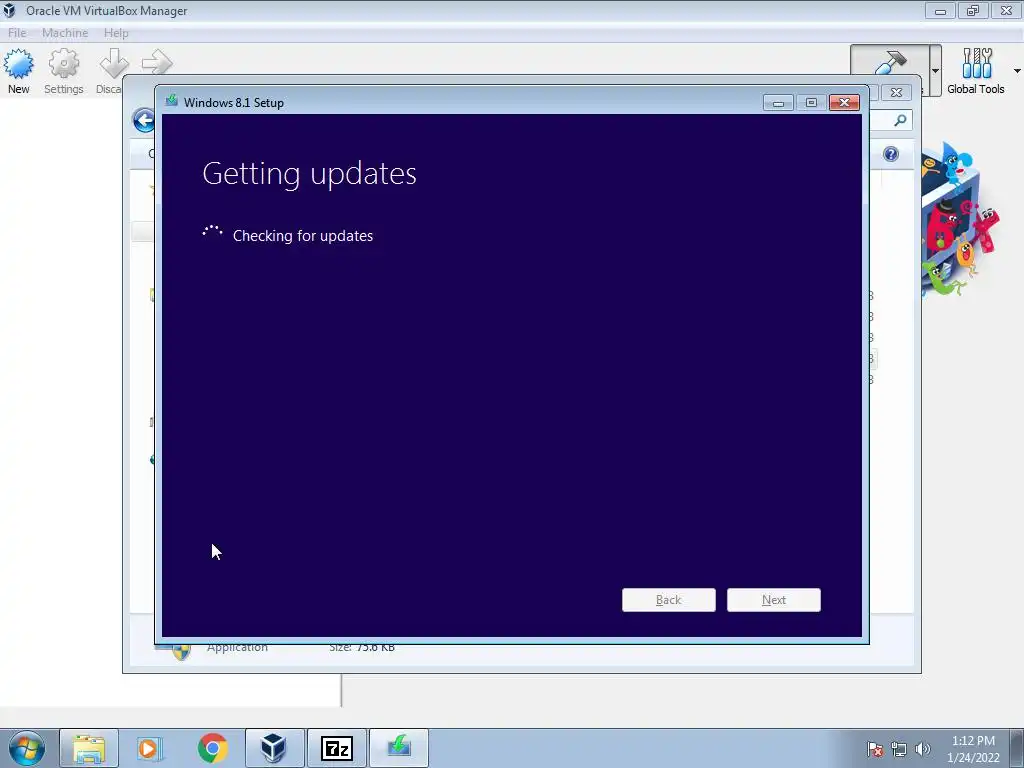Click the Action Center flag tray icon
This screenshot has width=1024, height=768.
click(874, 749)
